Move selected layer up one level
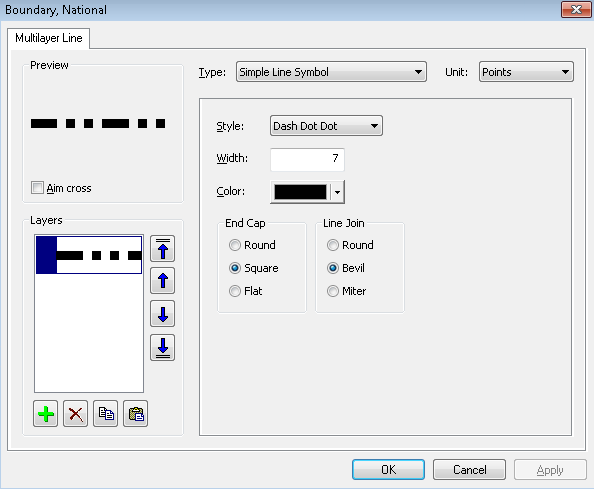The width and height of the screenshot is (594, 489). pyautogui.click(x=163, y=281)
